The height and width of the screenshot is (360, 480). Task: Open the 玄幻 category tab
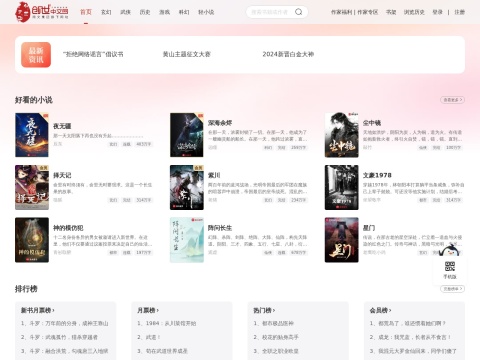tap(106, 12)
